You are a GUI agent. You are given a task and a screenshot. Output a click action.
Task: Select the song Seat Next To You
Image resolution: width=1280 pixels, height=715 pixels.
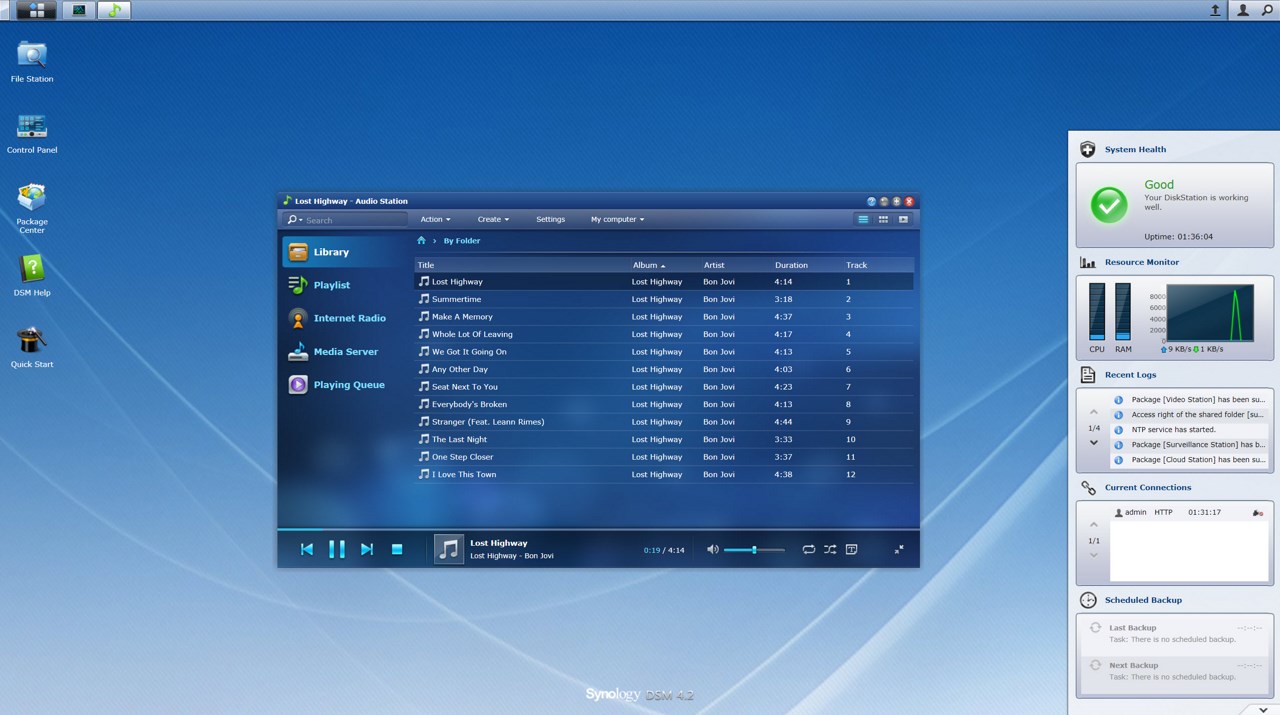(x=664, y=387)
